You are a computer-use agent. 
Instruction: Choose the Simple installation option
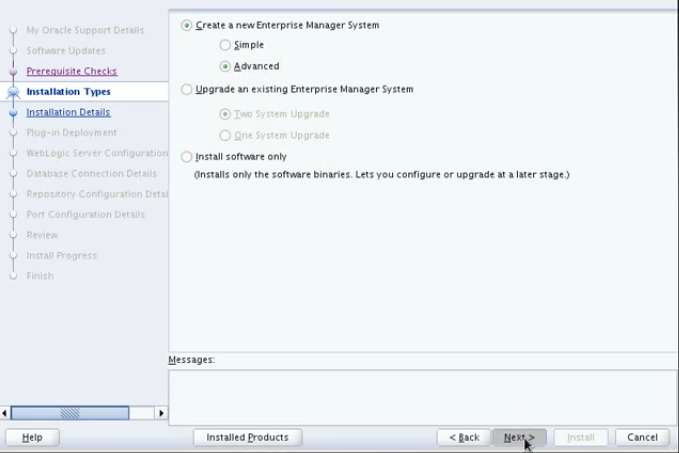225,45
